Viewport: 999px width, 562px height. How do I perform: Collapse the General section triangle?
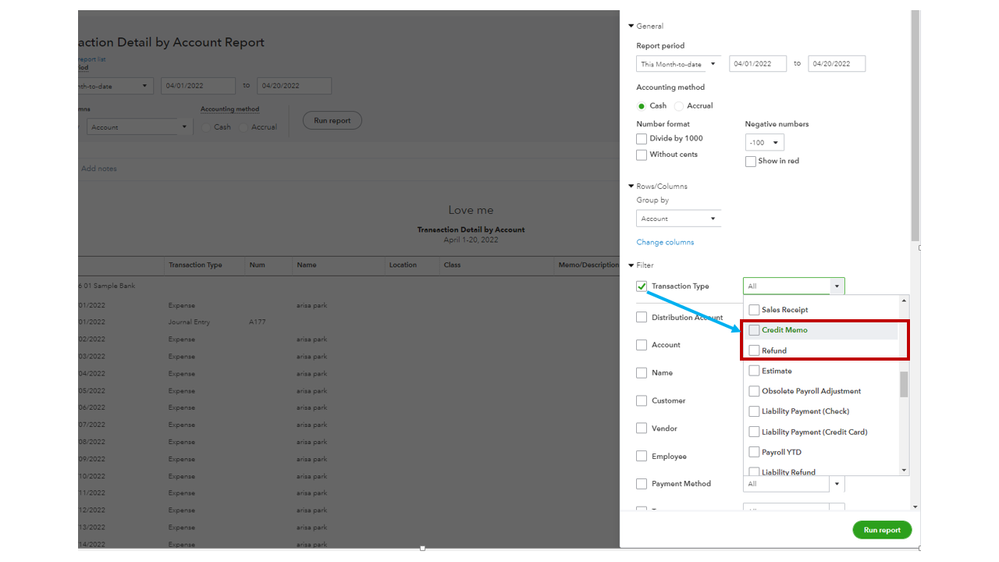click(631, 26)
